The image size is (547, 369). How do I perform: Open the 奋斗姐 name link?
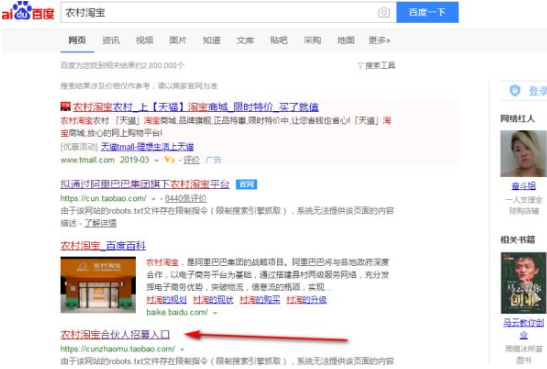[x=523, y=186]
